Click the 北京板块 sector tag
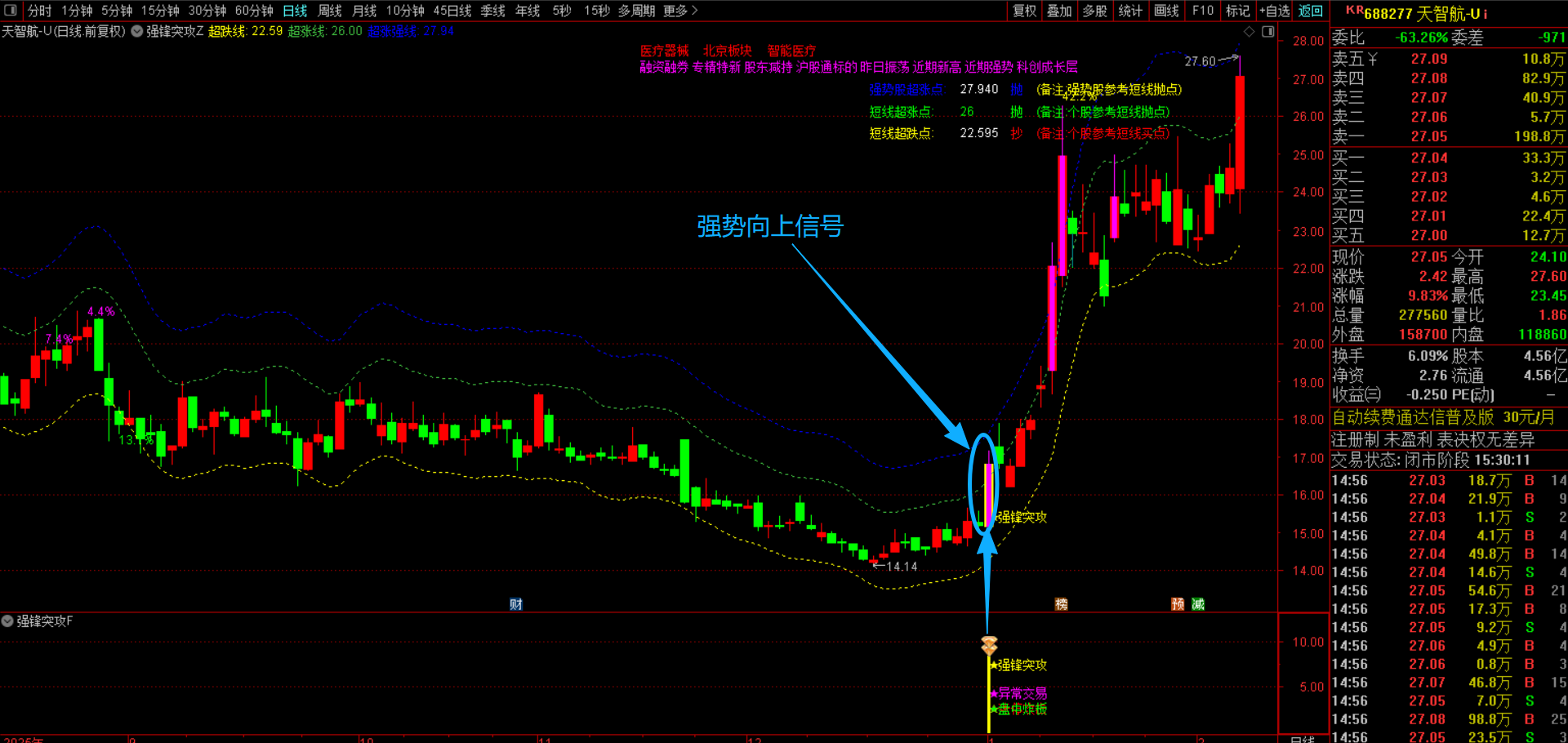The image size is (1568, 743). (x=728, y=51)
